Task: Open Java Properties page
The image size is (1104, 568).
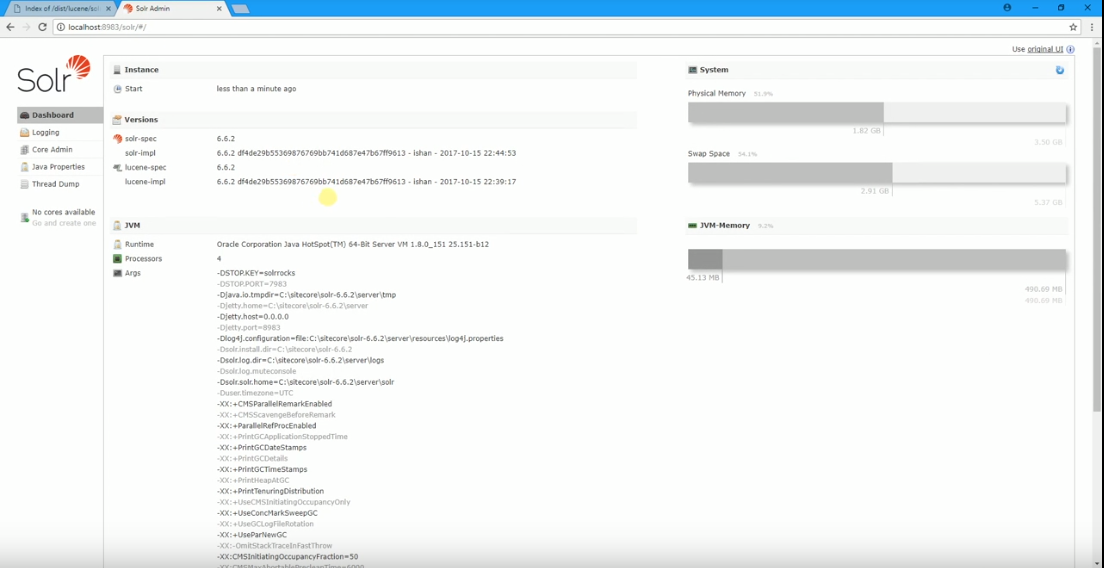Action: point(58,167)
